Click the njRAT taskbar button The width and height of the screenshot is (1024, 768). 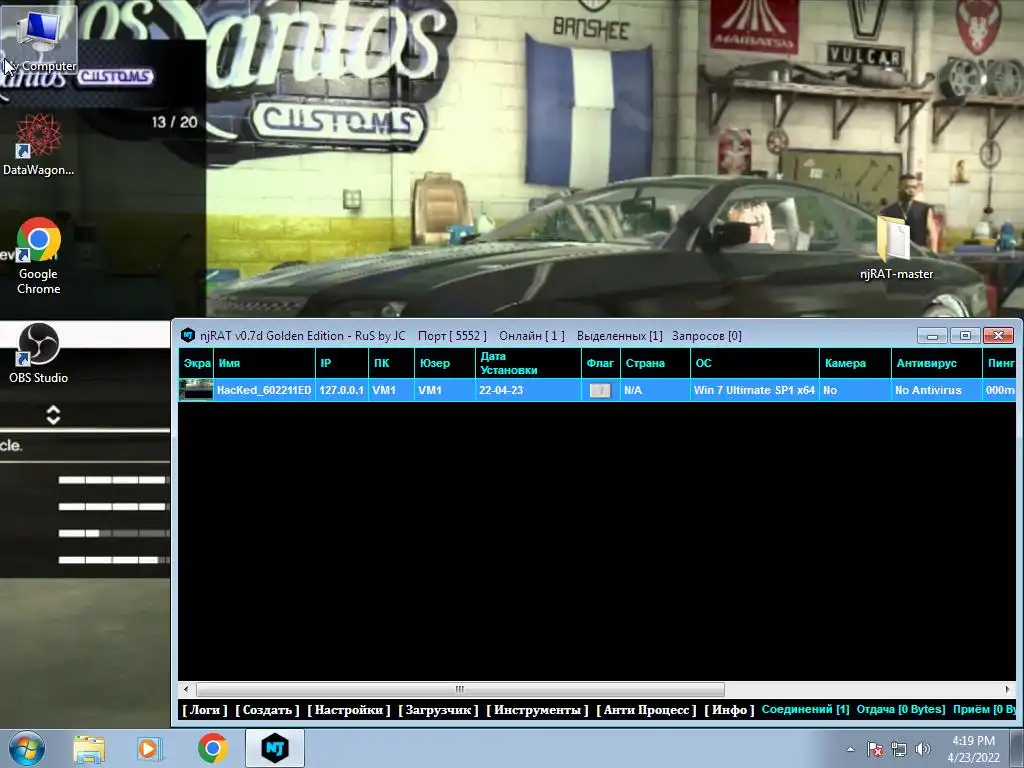(275, 748)
